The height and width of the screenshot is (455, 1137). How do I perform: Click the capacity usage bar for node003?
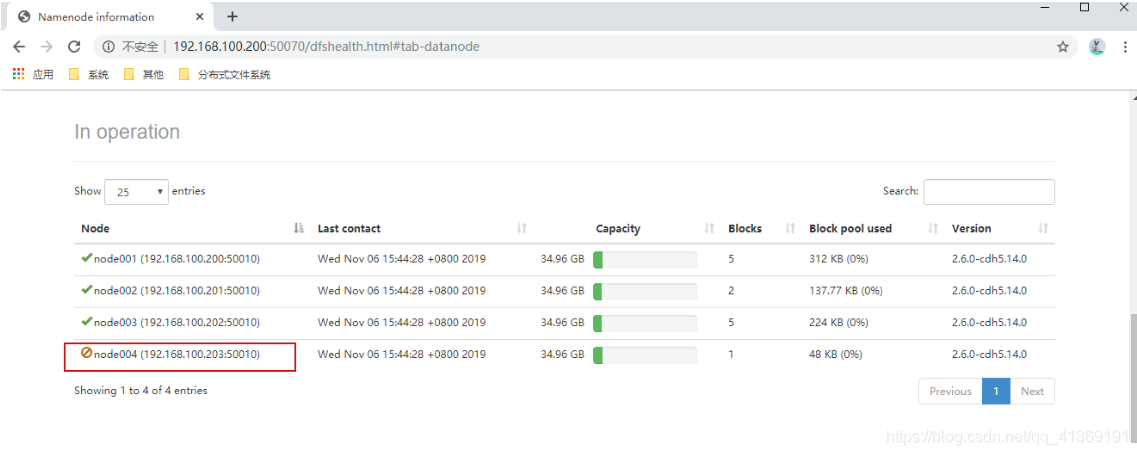point(645,323)
